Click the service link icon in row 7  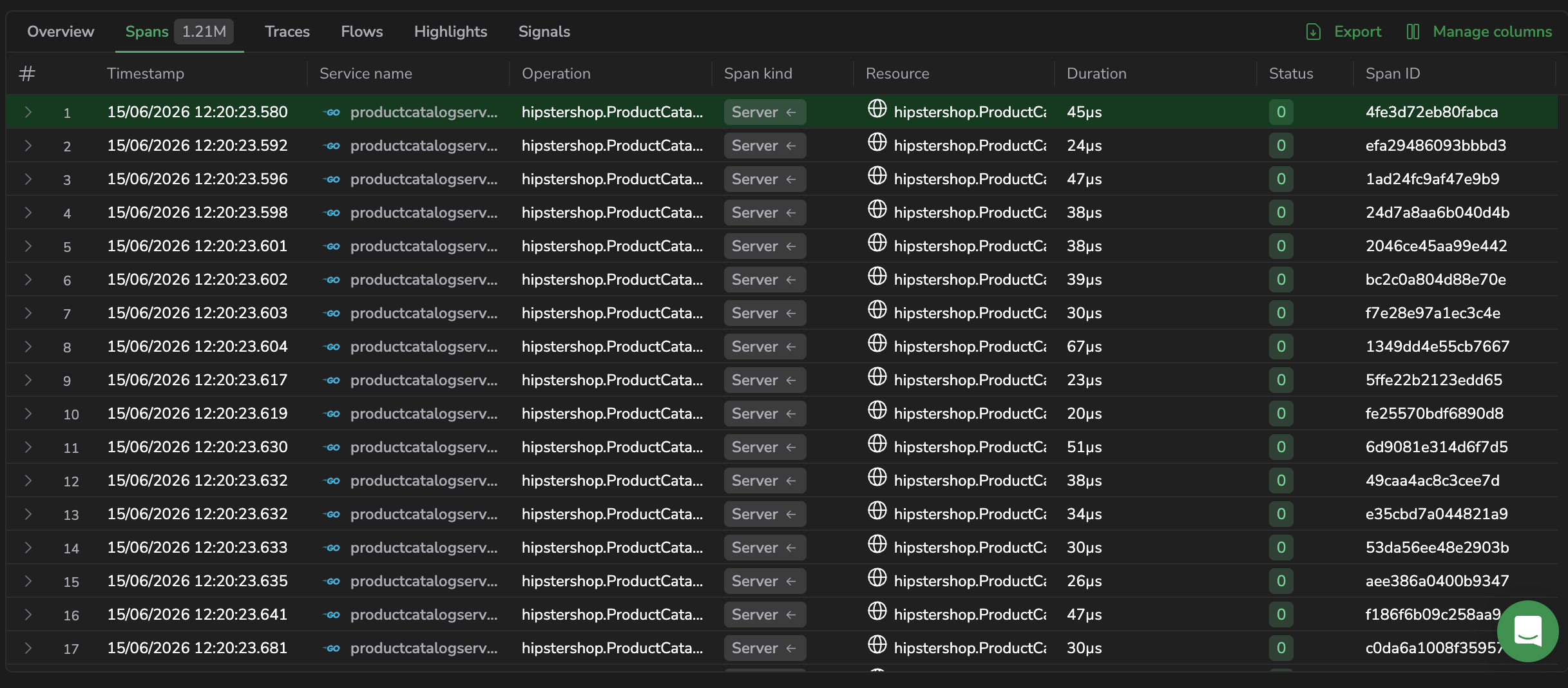pyautogui.click(x=332, y=314)
